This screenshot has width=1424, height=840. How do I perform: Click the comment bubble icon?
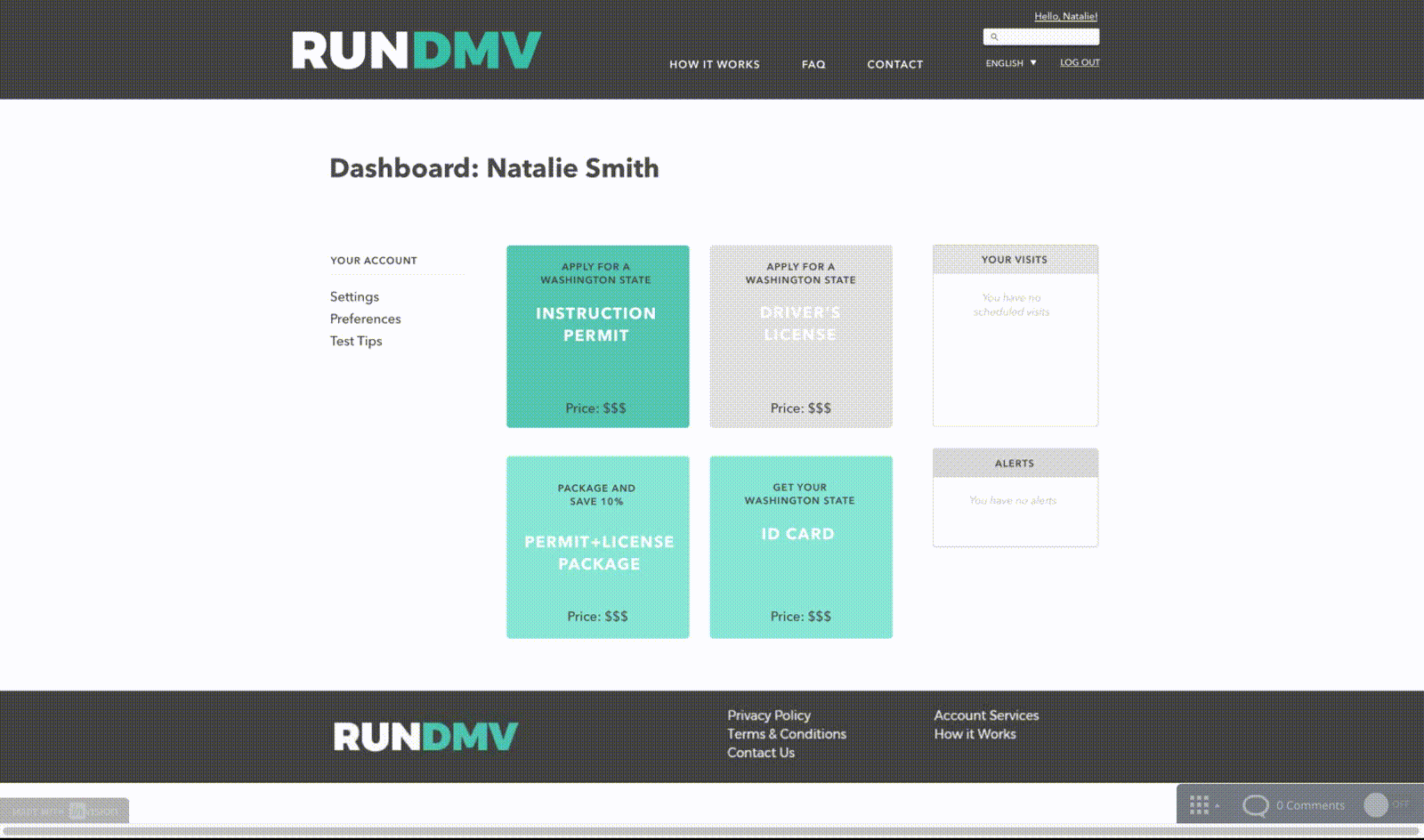[1255, 805]
